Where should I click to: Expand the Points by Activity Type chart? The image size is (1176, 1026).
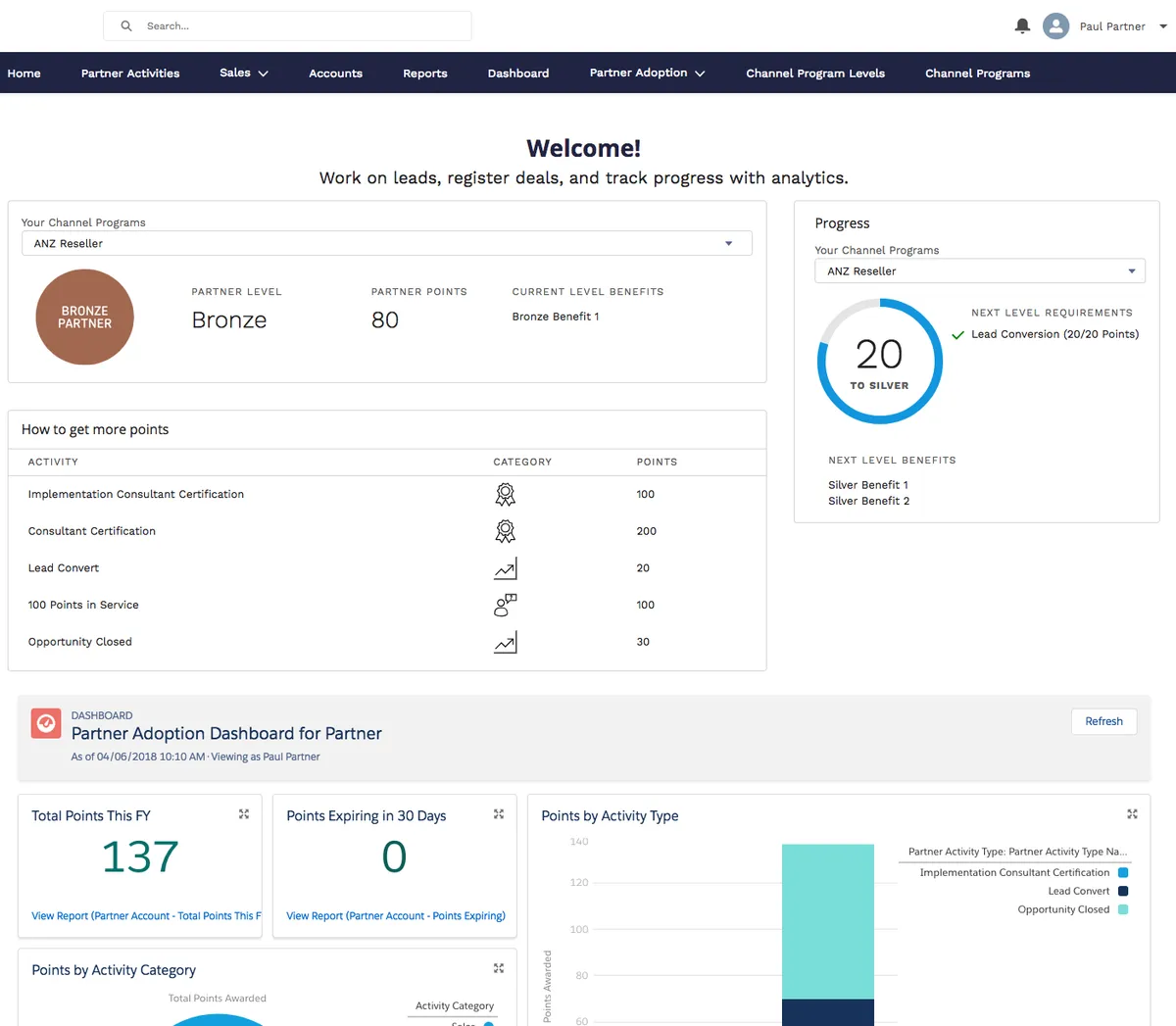pos(1132,814)
